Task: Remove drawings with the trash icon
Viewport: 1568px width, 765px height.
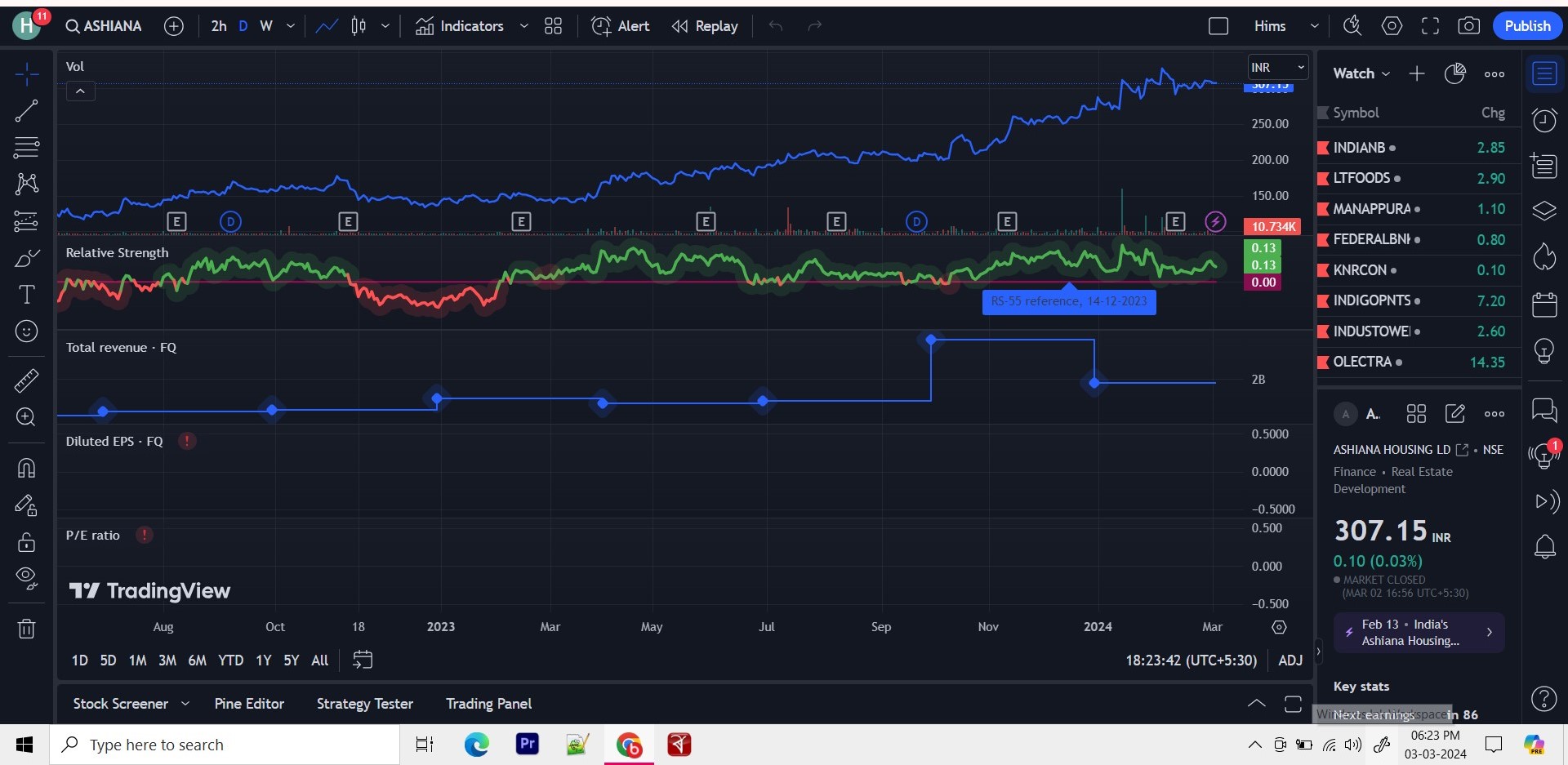Action: pyautogui.click(x=27, y=629)
